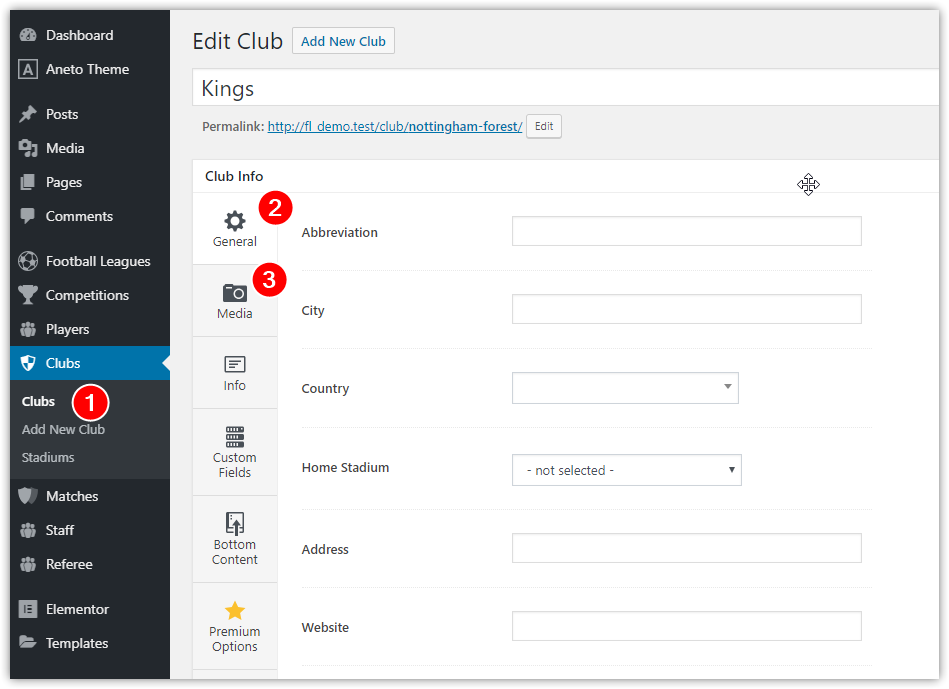Viewport: 949px width, 689px height.
Task: Open the Custom Fields tab label
Action: point(235,465)
